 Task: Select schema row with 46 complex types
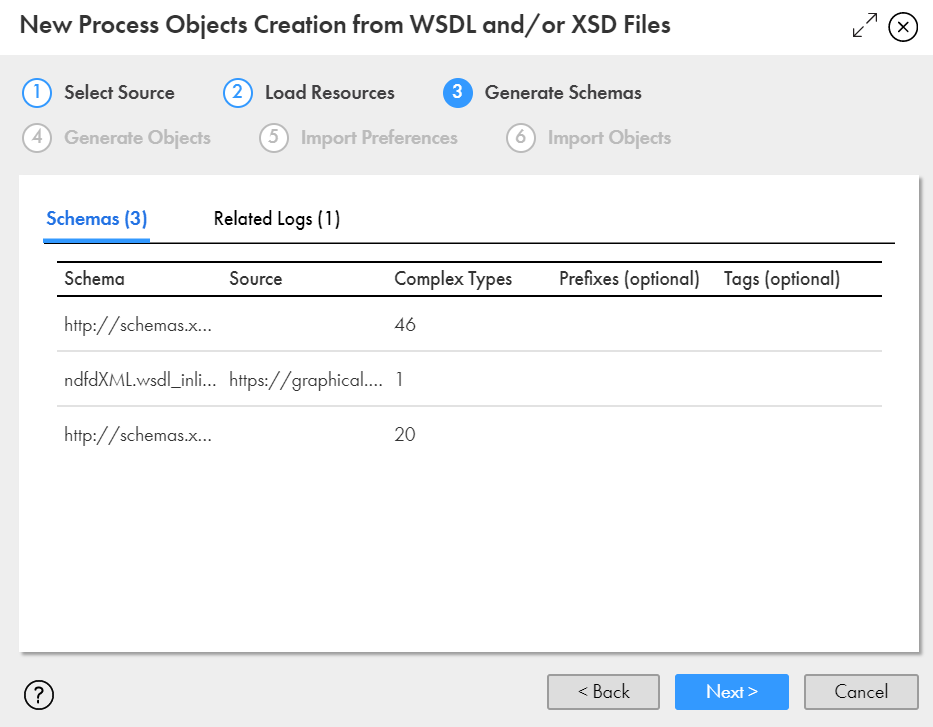(x=469, y=324)
